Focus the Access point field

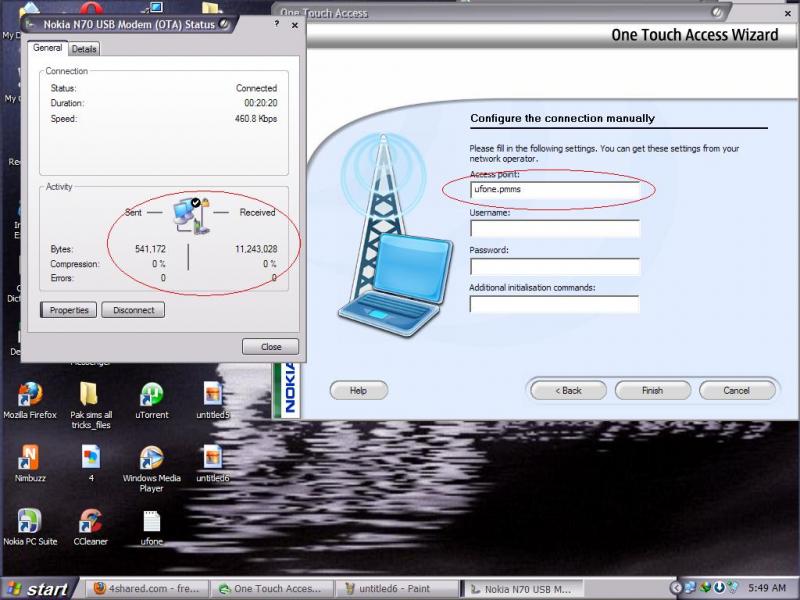pos(555,190)
